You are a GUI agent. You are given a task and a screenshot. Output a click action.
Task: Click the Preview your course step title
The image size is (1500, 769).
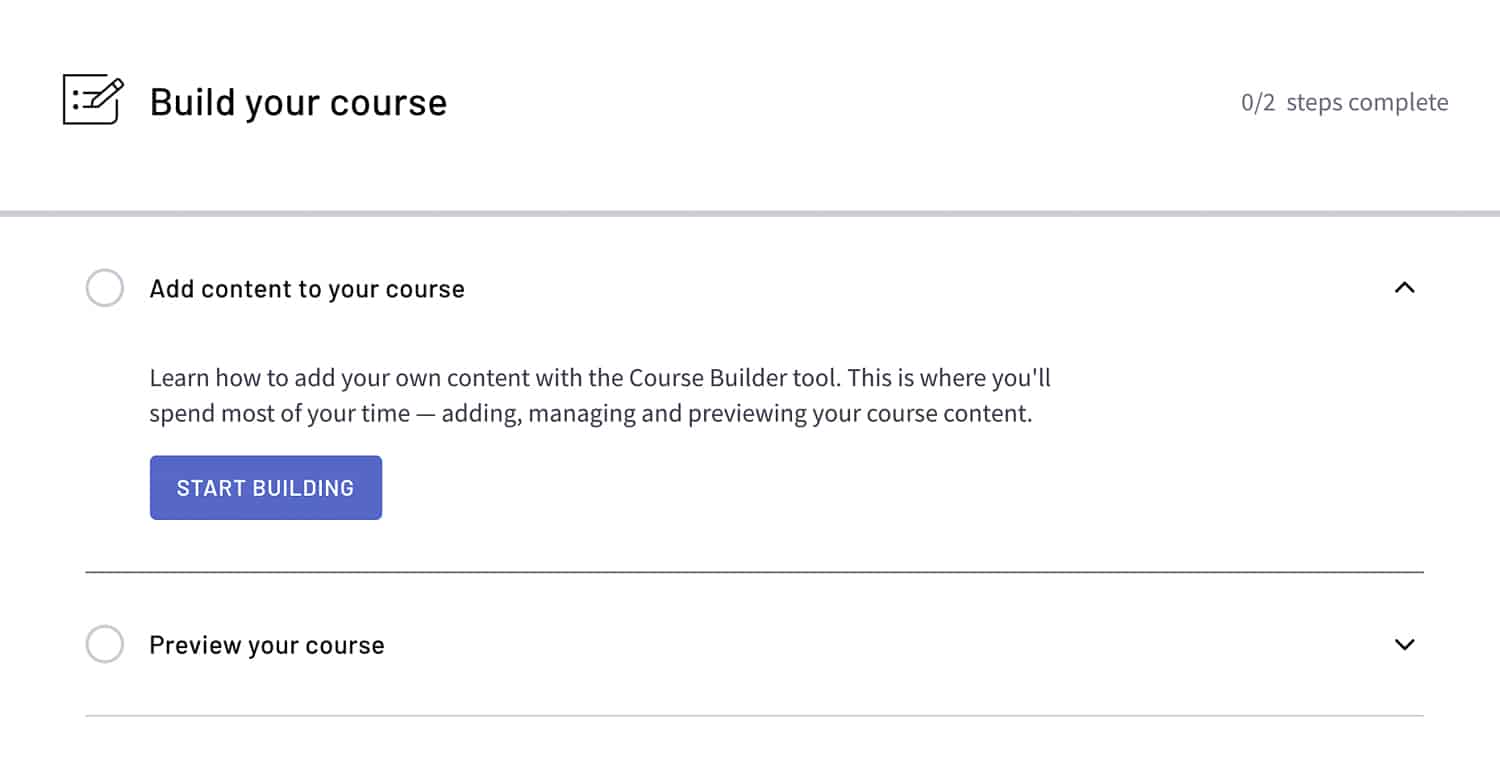coord(266,644)
